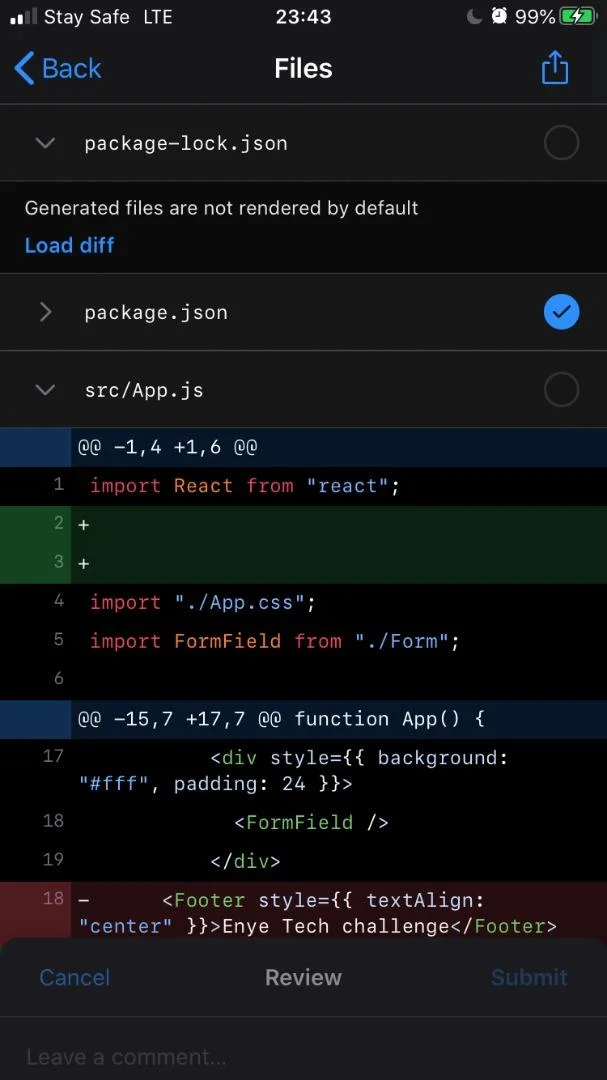Tap the Files title
This screenshot has height=1080, width=607.
click(303, 68)
